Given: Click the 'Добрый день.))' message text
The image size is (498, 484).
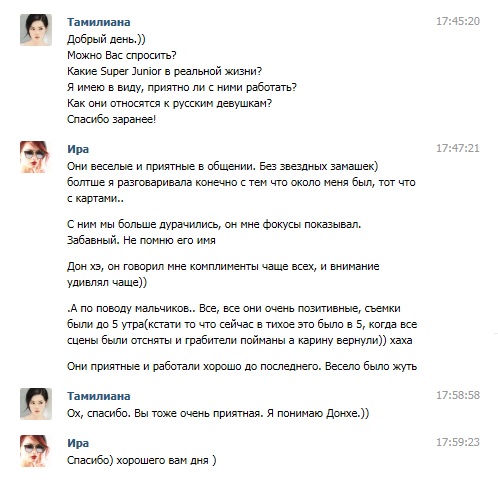Looking at the screenshot, I should [106, 39].
